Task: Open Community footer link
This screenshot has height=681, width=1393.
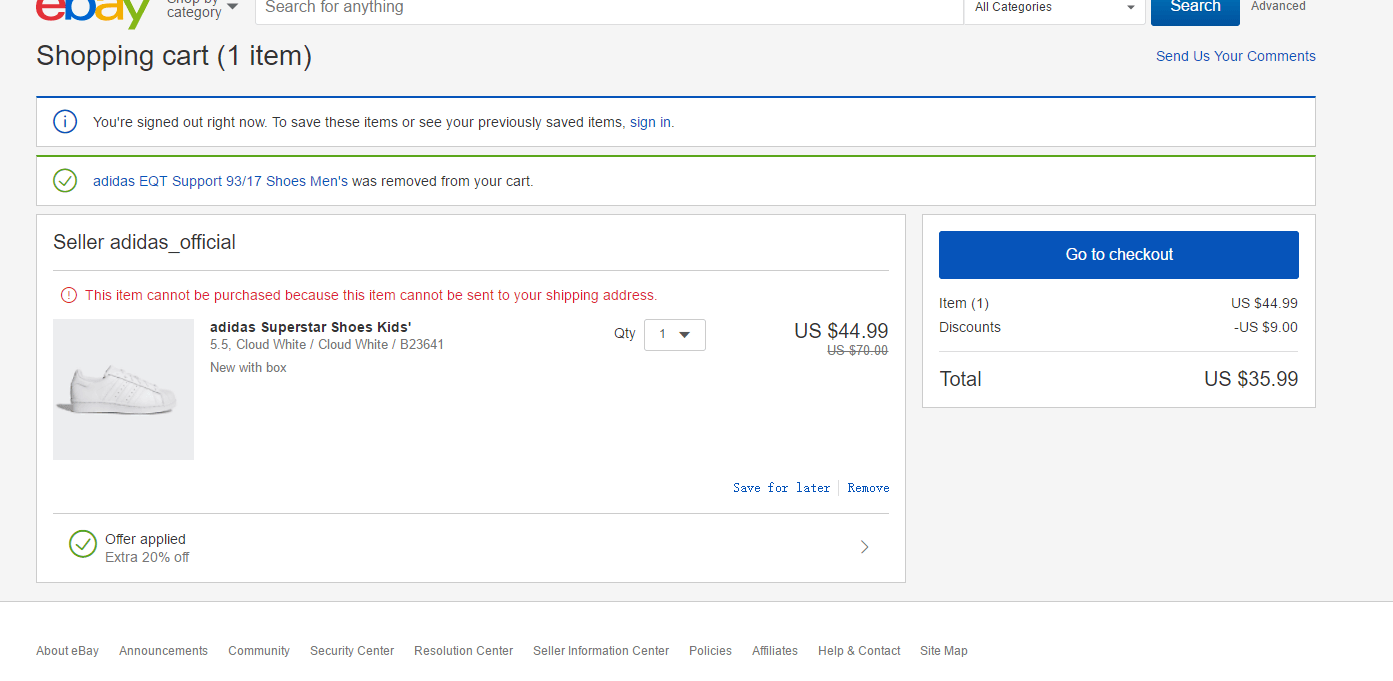Action: click(259, 651)
